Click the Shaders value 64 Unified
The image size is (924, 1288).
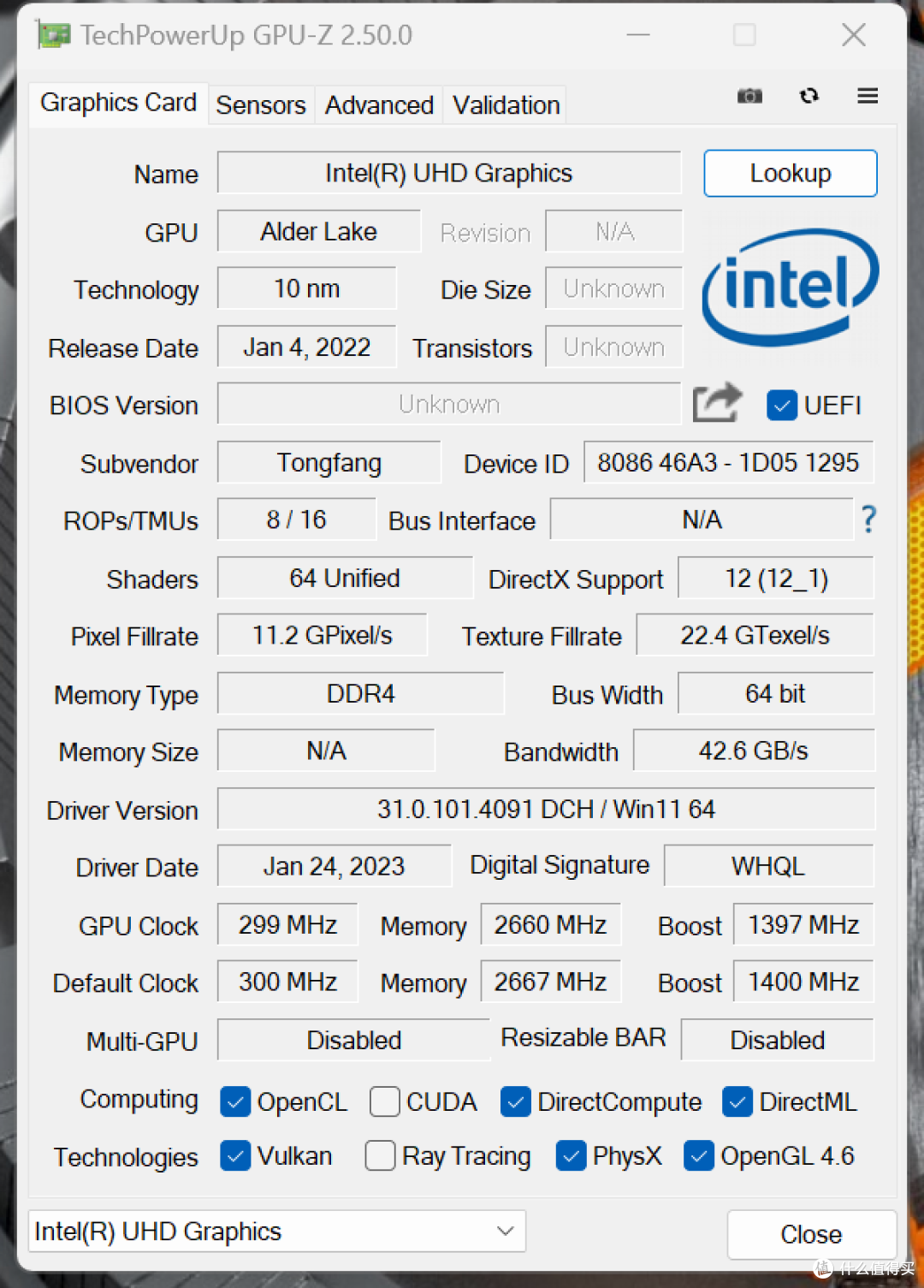coord(345,578)
